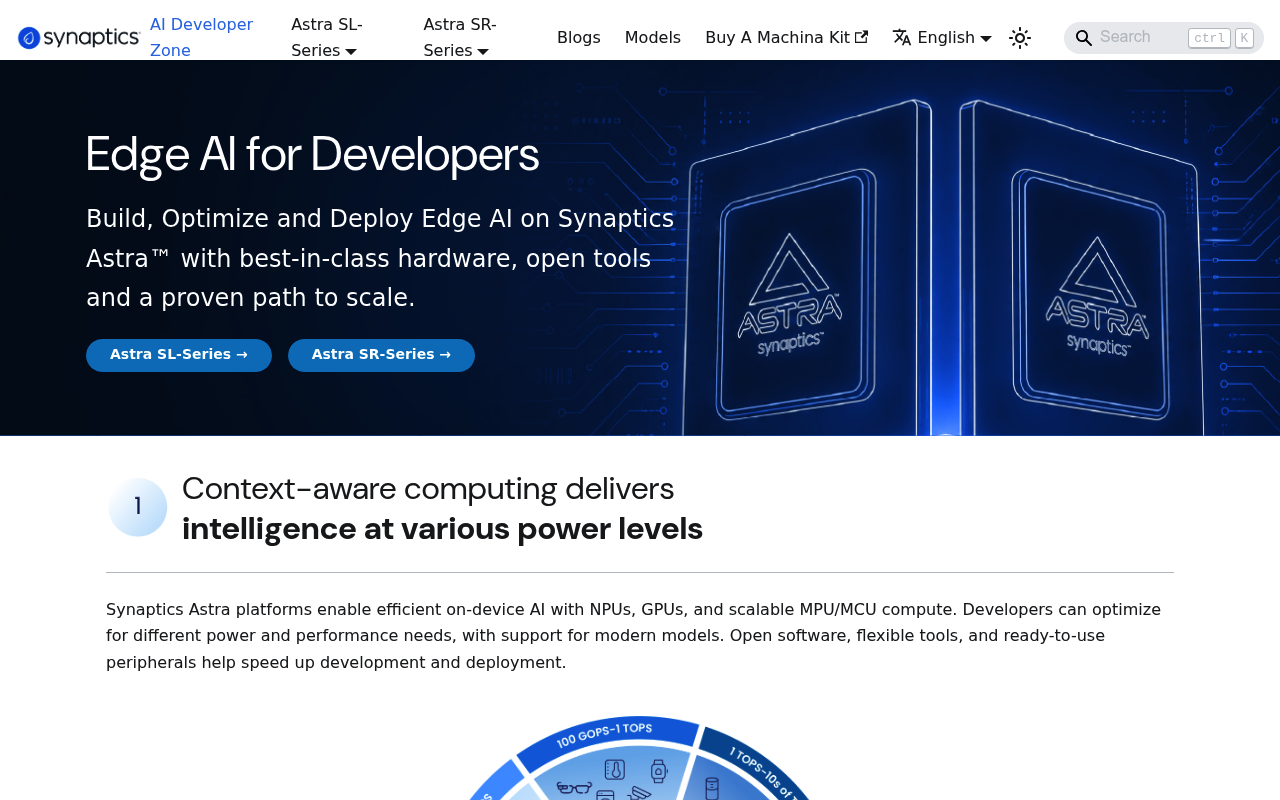Image resolution: width=1280 pixels, height=800 pixels.
Task: Click the smart glasses icon in the chart
Action: (574, 788)
